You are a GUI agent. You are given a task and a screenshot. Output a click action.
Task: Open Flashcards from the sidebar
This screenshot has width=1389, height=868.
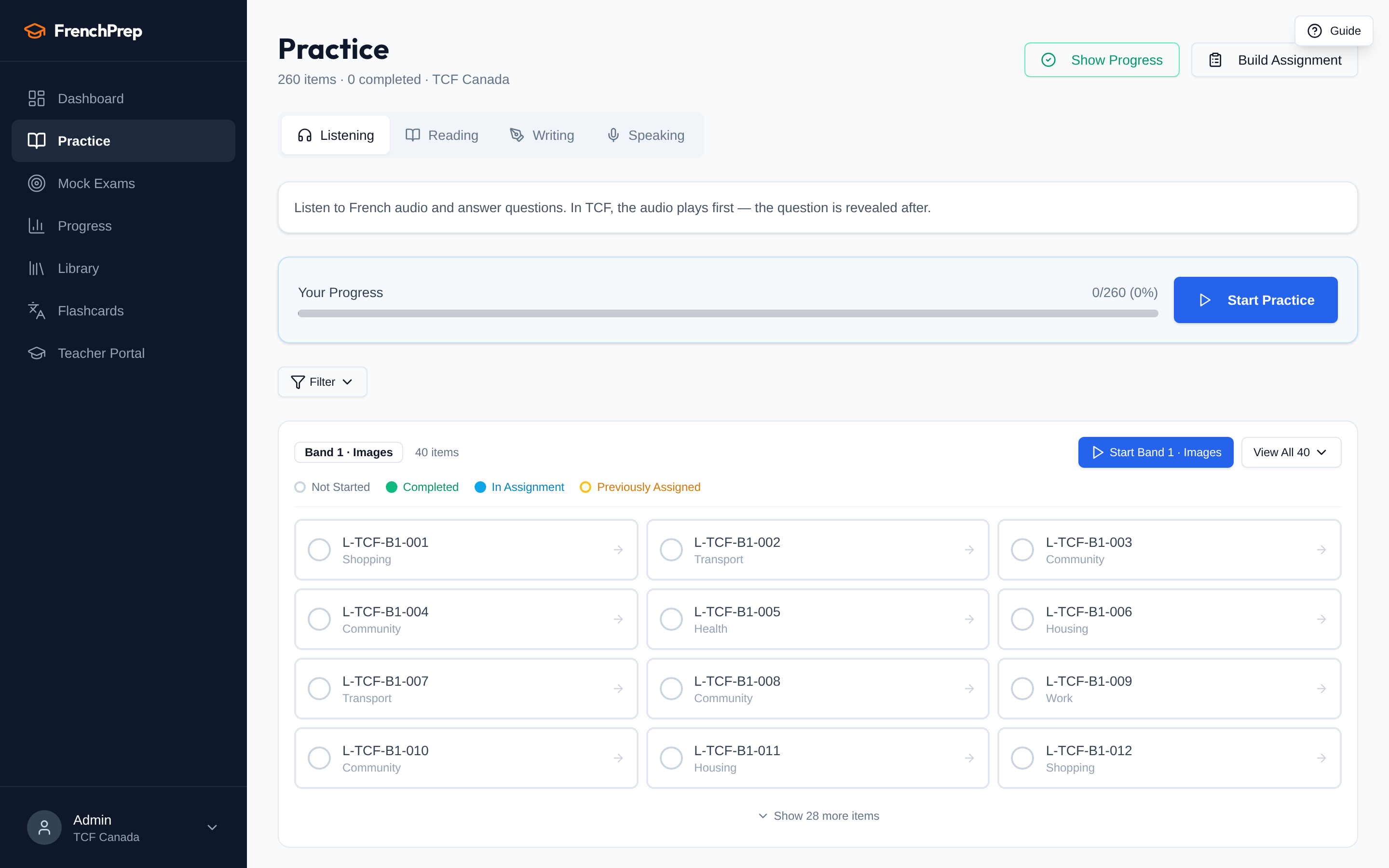coord(123,311)
